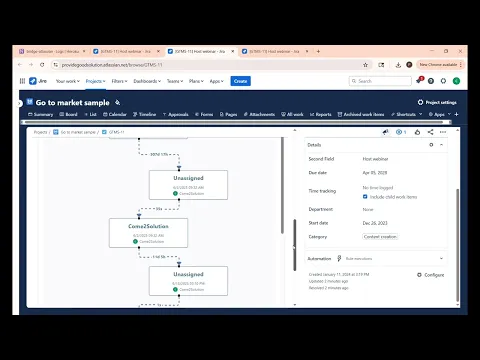This screenshot has height=360, width=480.
Task: Open the notifications bell with red badge
Action: tap(419, 81)
